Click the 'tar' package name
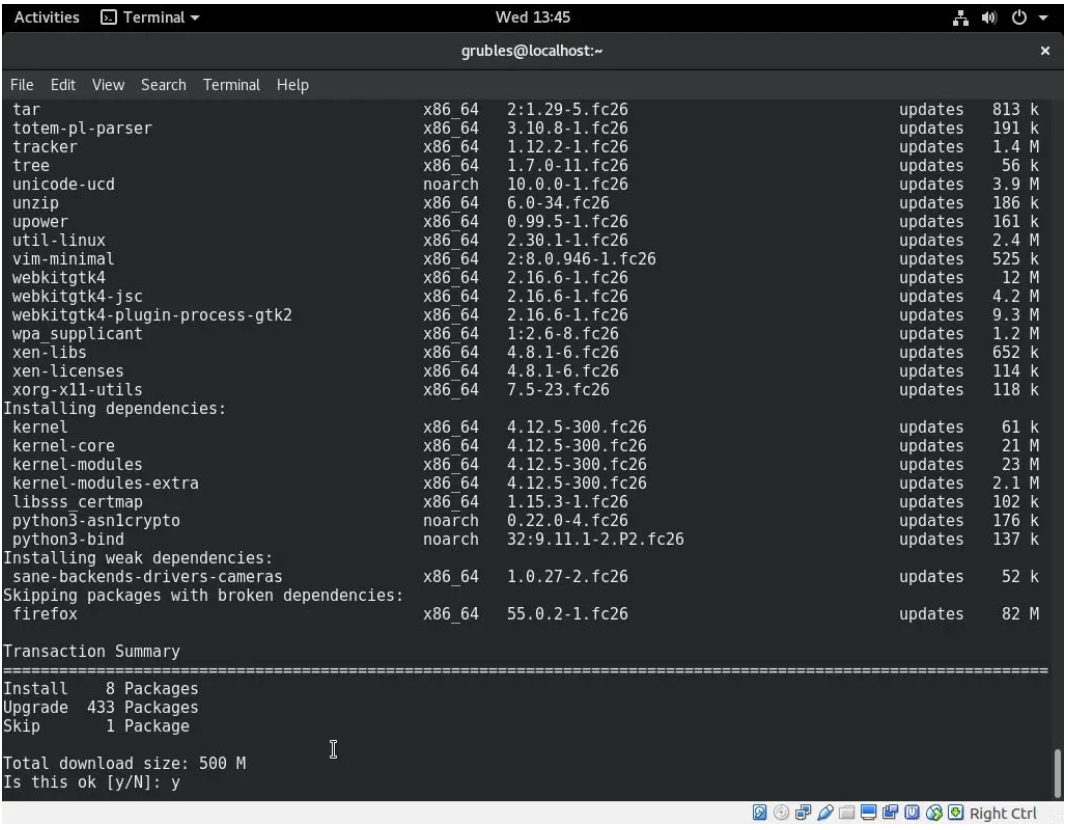1068x830 pixels. [x=27, y=110]
